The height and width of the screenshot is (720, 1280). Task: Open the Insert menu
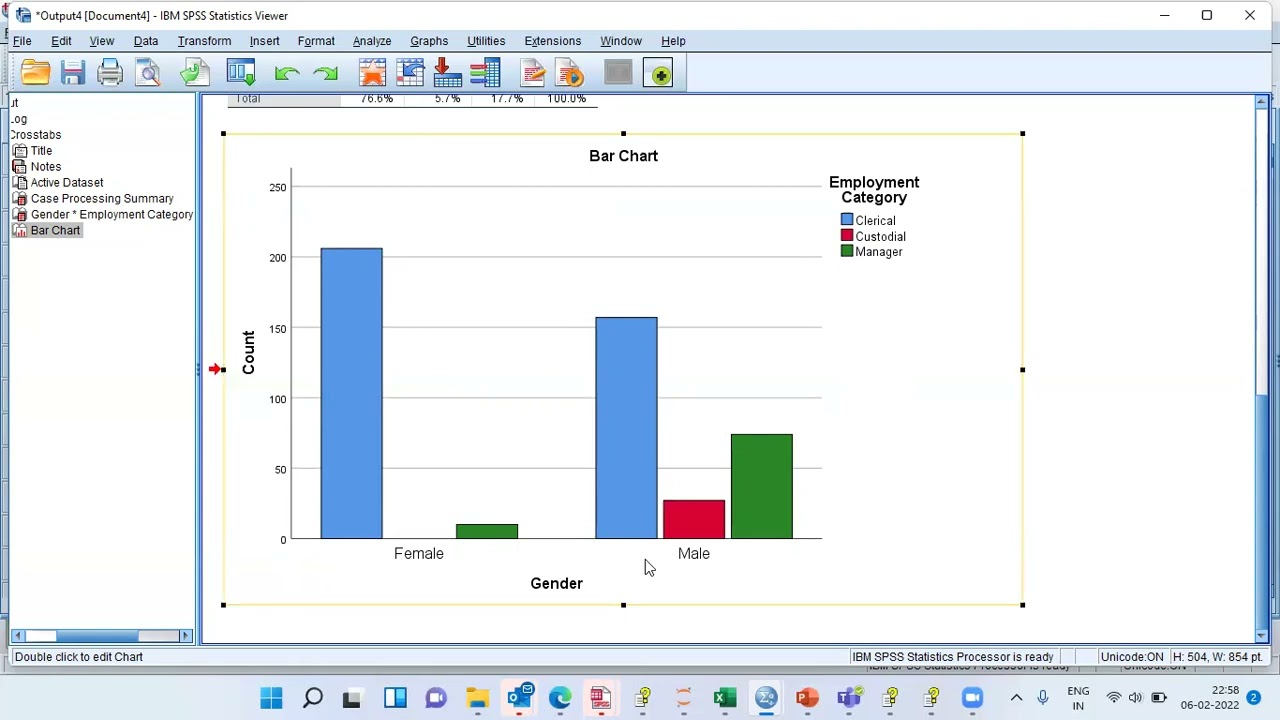pyautogui.click(x=264, y=41)
